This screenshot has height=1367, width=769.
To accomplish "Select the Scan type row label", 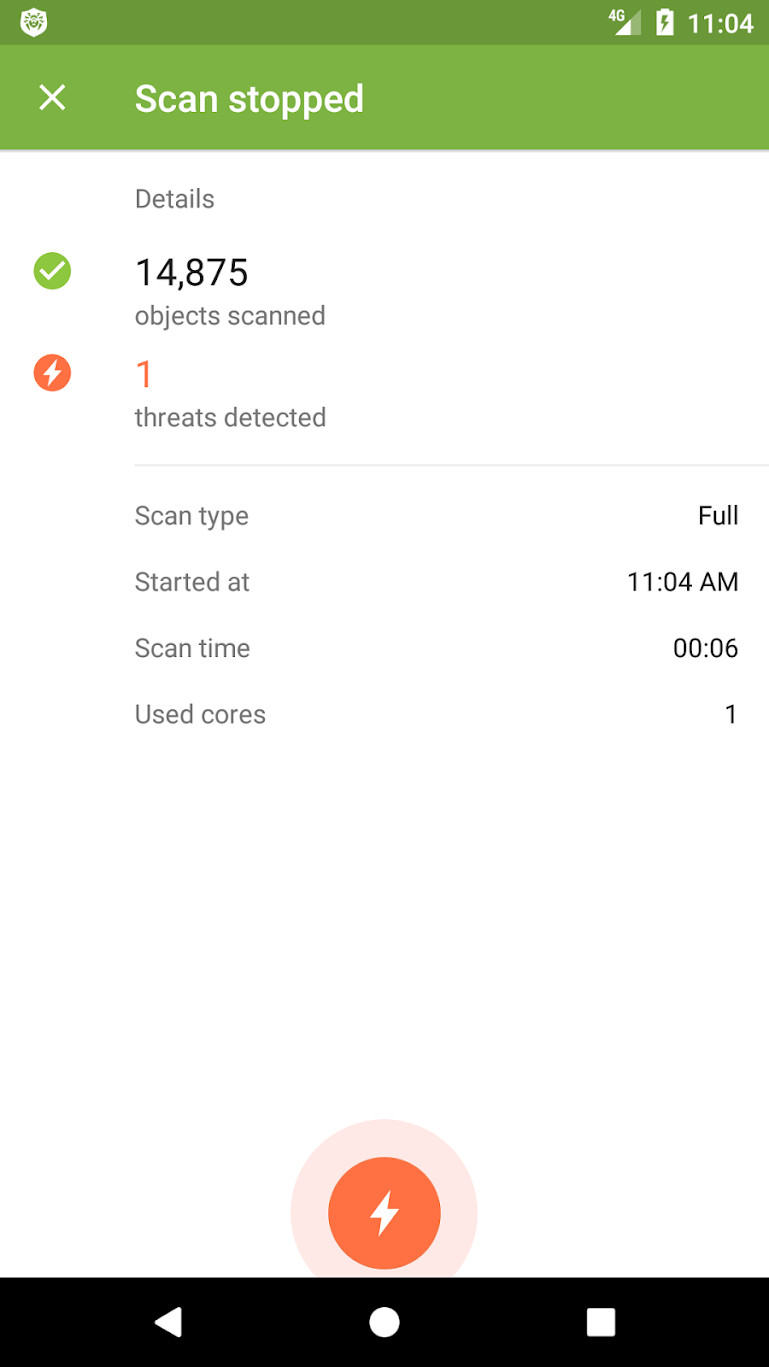I will click(192, 516).
